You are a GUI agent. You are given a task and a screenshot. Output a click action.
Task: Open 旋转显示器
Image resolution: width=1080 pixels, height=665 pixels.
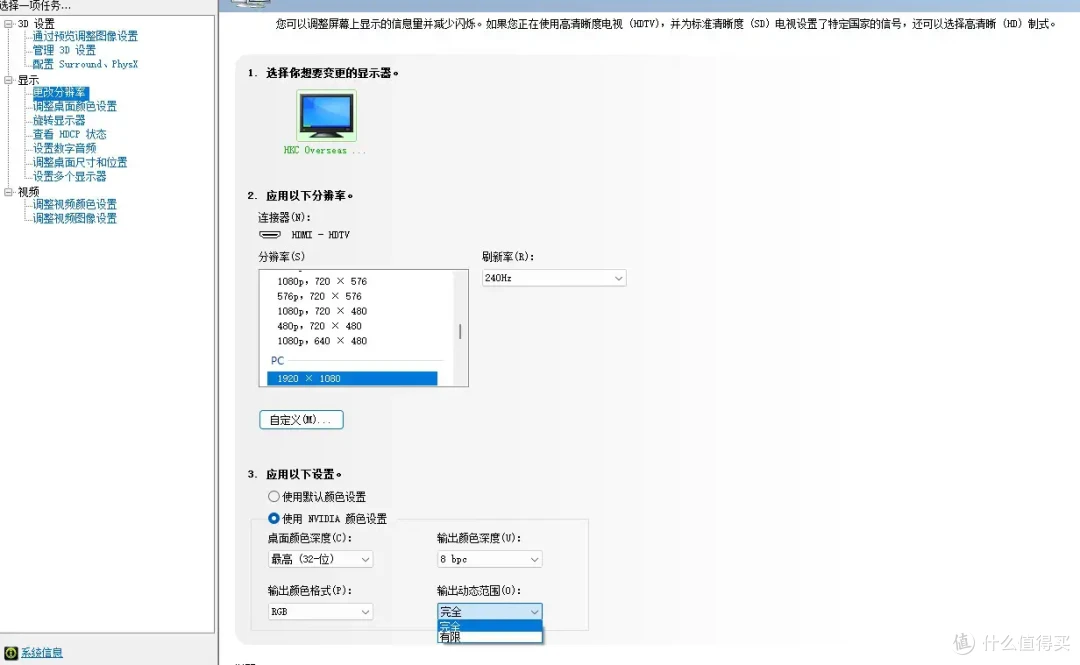(59, 120)
